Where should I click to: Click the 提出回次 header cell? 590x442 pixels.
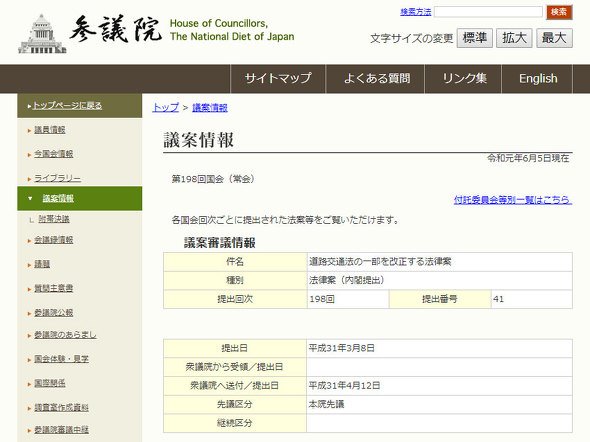point(235,299)
